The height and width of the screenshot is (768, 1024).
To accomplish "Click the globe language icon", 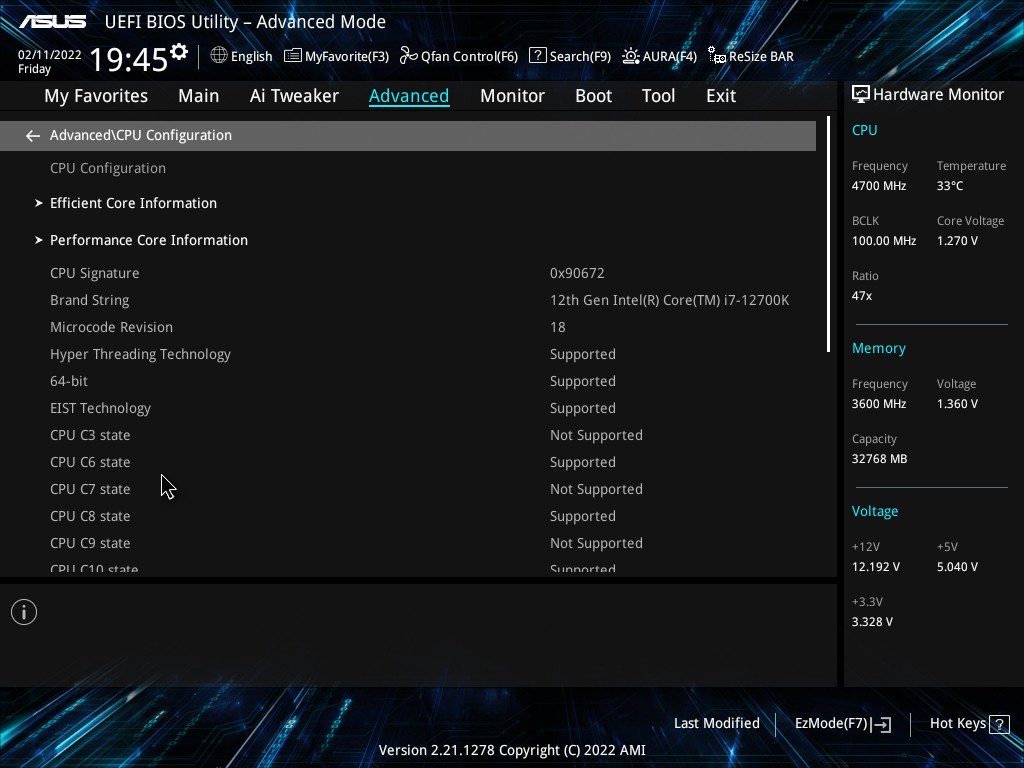I will (x=219, y=56).
